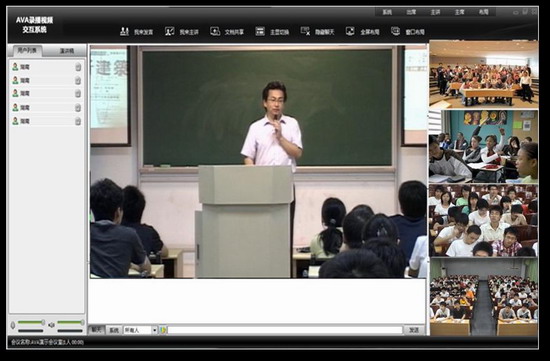This screenshot has height=361, width=550.
Task: Switch to the second tab of the user panel
Action: [x=66, y=51]
